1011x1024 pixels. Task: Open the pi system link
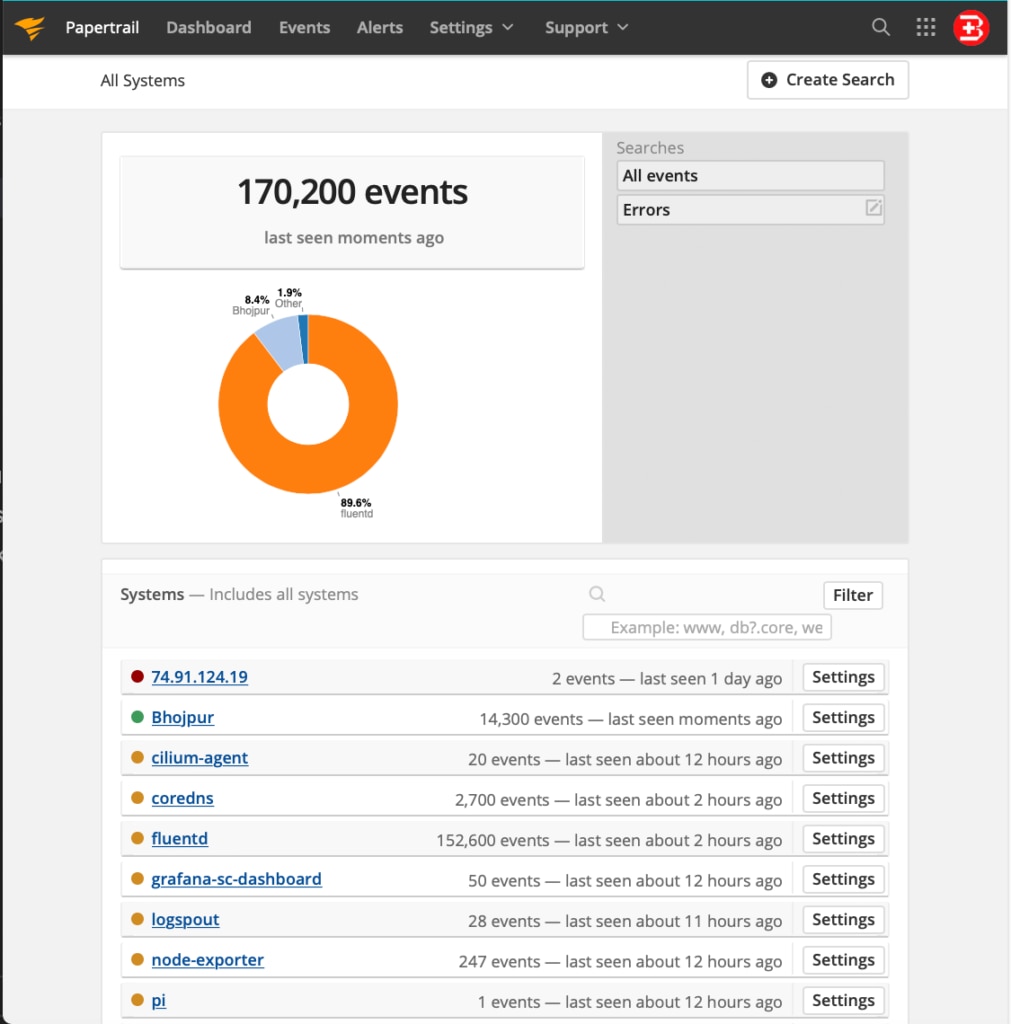(x=159, y=1000)
